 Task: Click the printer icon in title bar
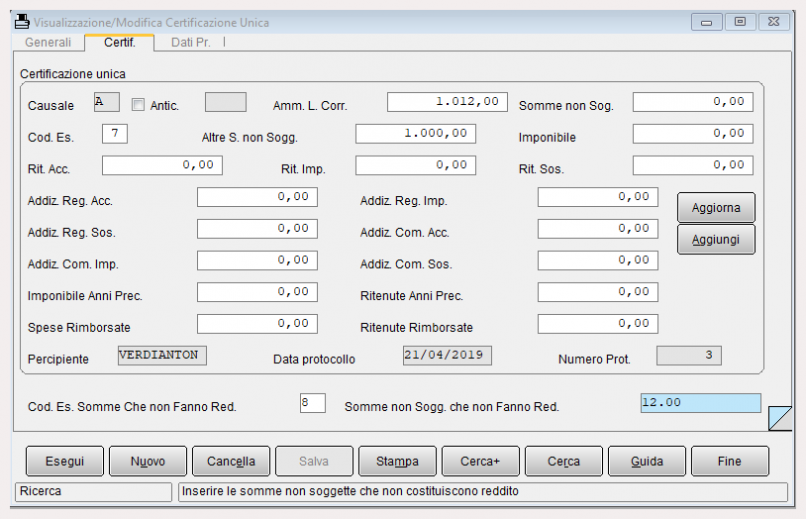[22, 22]
